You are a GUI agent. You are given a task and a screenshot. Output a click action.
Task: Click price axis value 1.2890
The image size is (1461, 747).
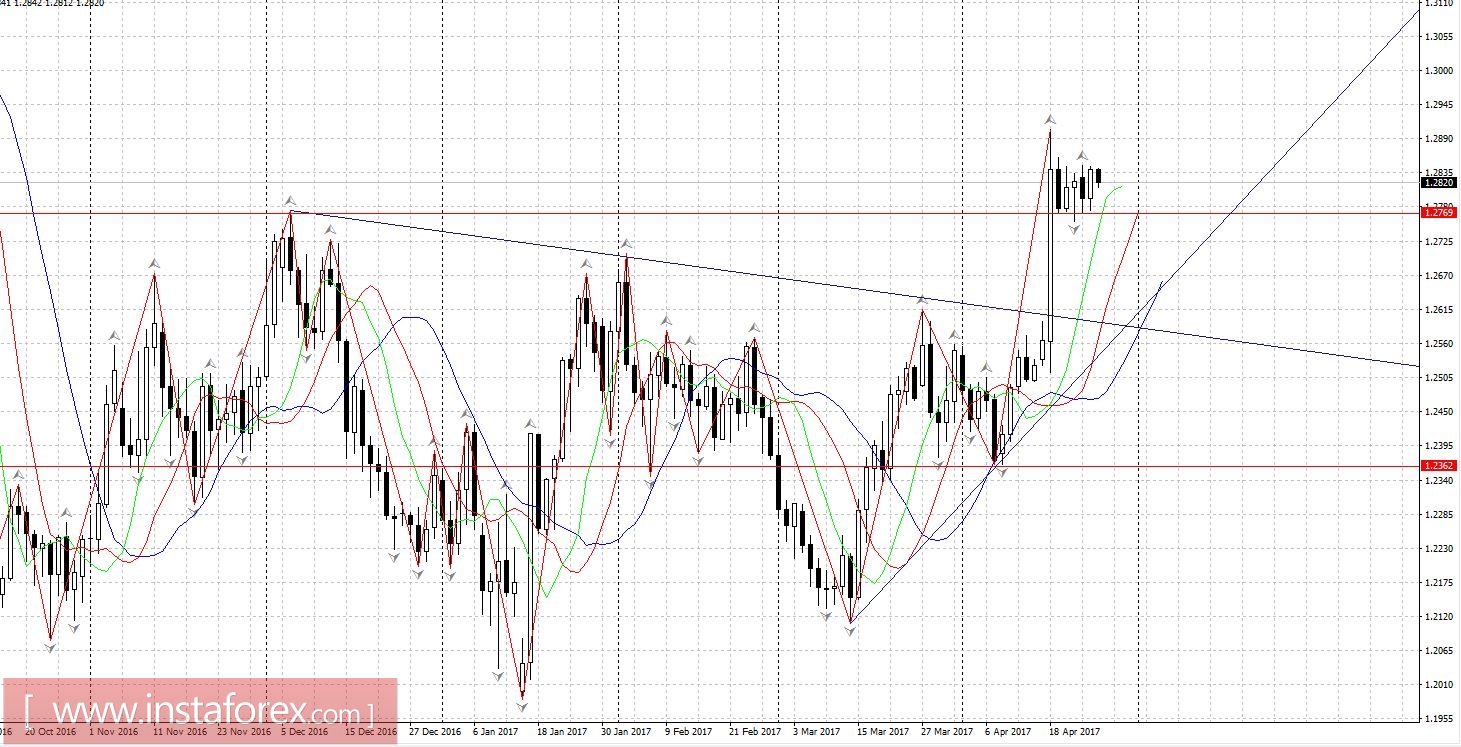pos(1439,139)
